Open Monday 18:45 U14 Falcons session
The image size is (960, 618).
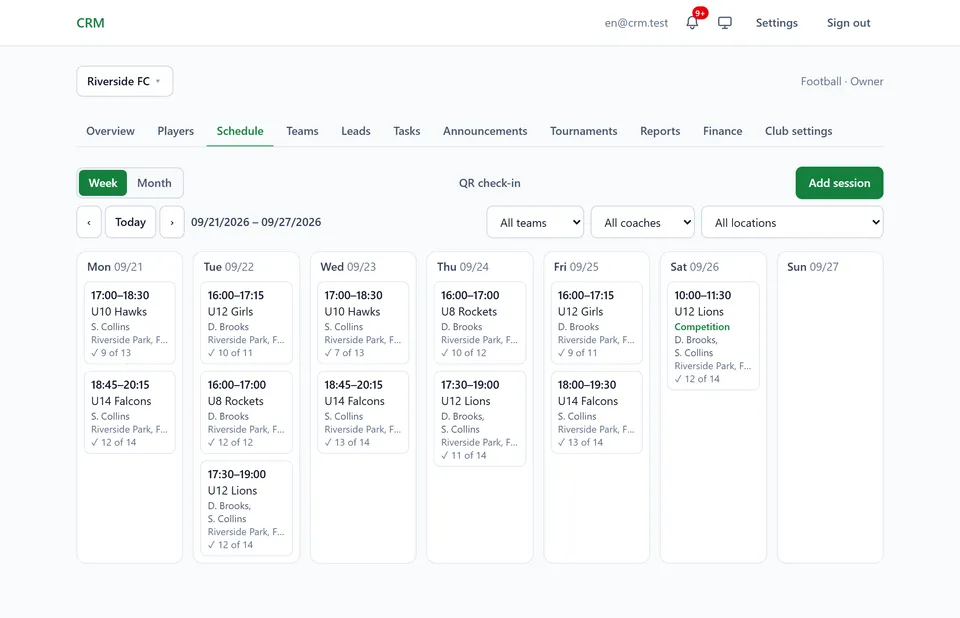130,412
